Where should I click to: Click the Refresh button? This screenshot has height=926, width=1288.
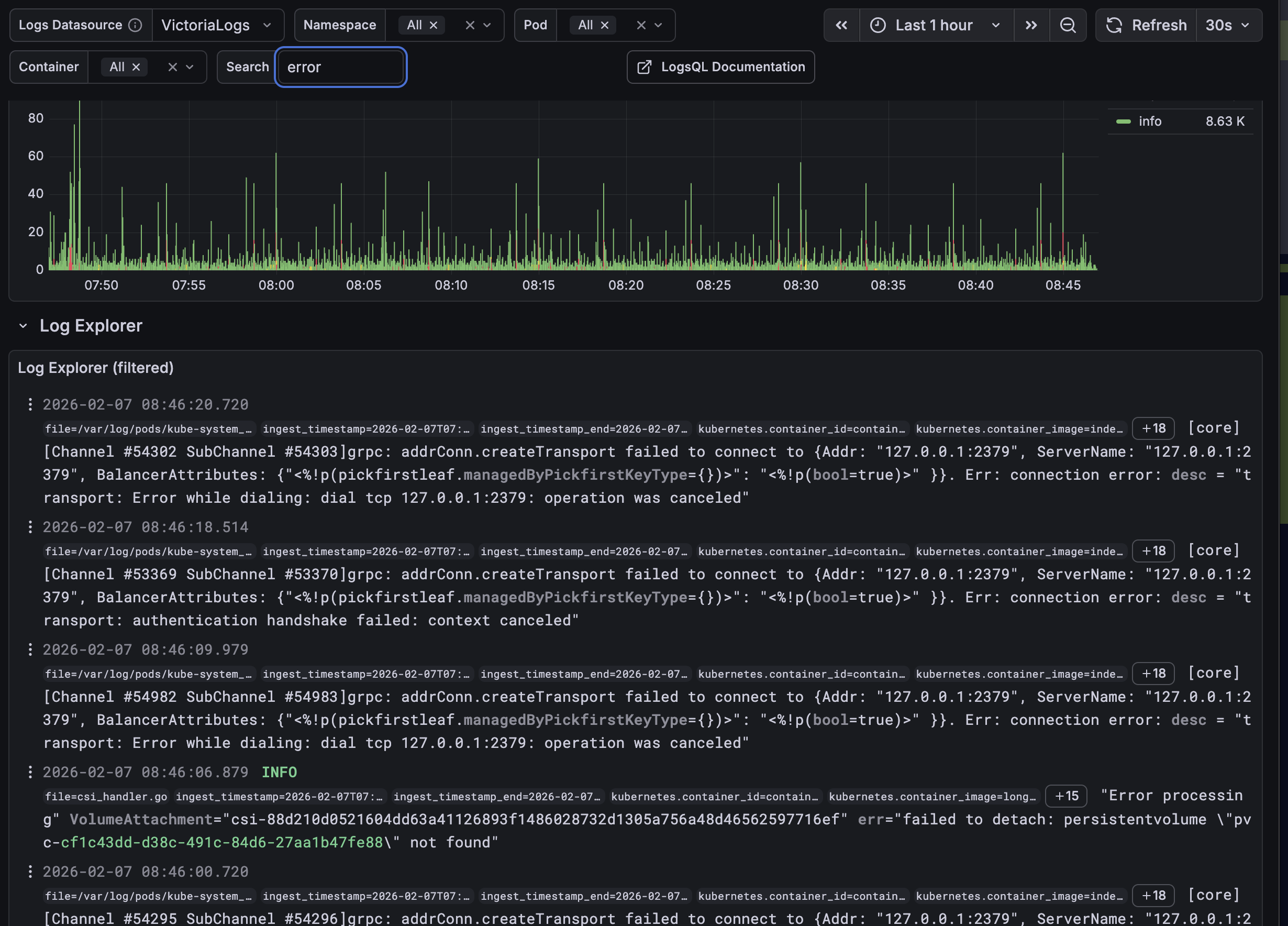(x=1146, y=25)
